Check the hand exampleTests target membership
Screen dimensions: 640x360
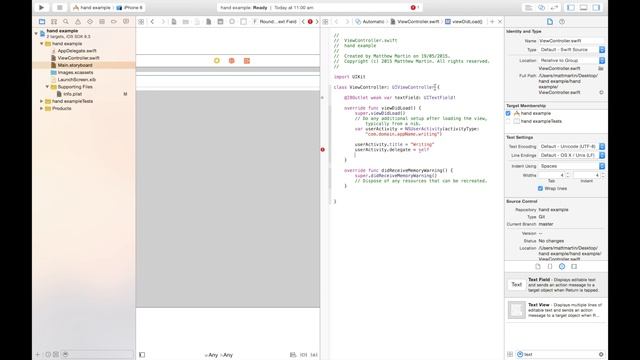click(x=508, y=121)
